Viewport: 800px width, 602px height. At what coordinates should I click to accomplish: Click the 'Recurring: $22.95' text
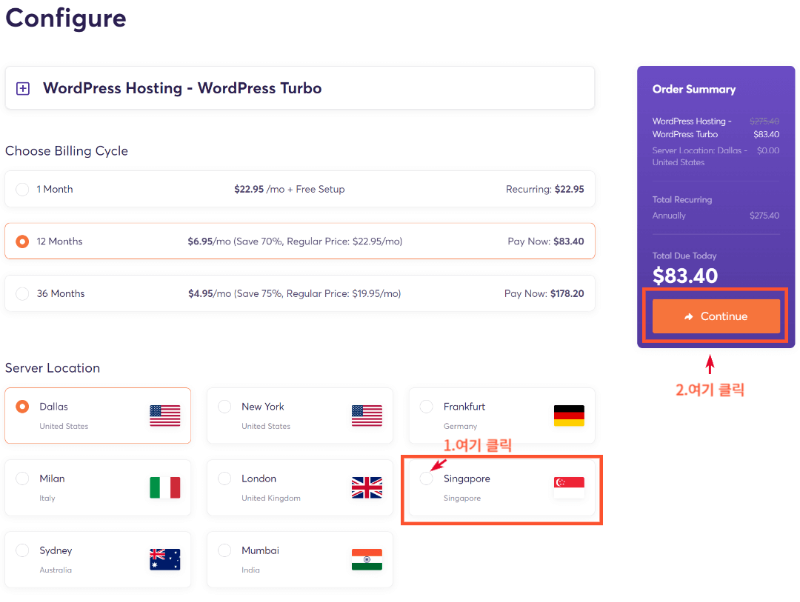point(545,189)
